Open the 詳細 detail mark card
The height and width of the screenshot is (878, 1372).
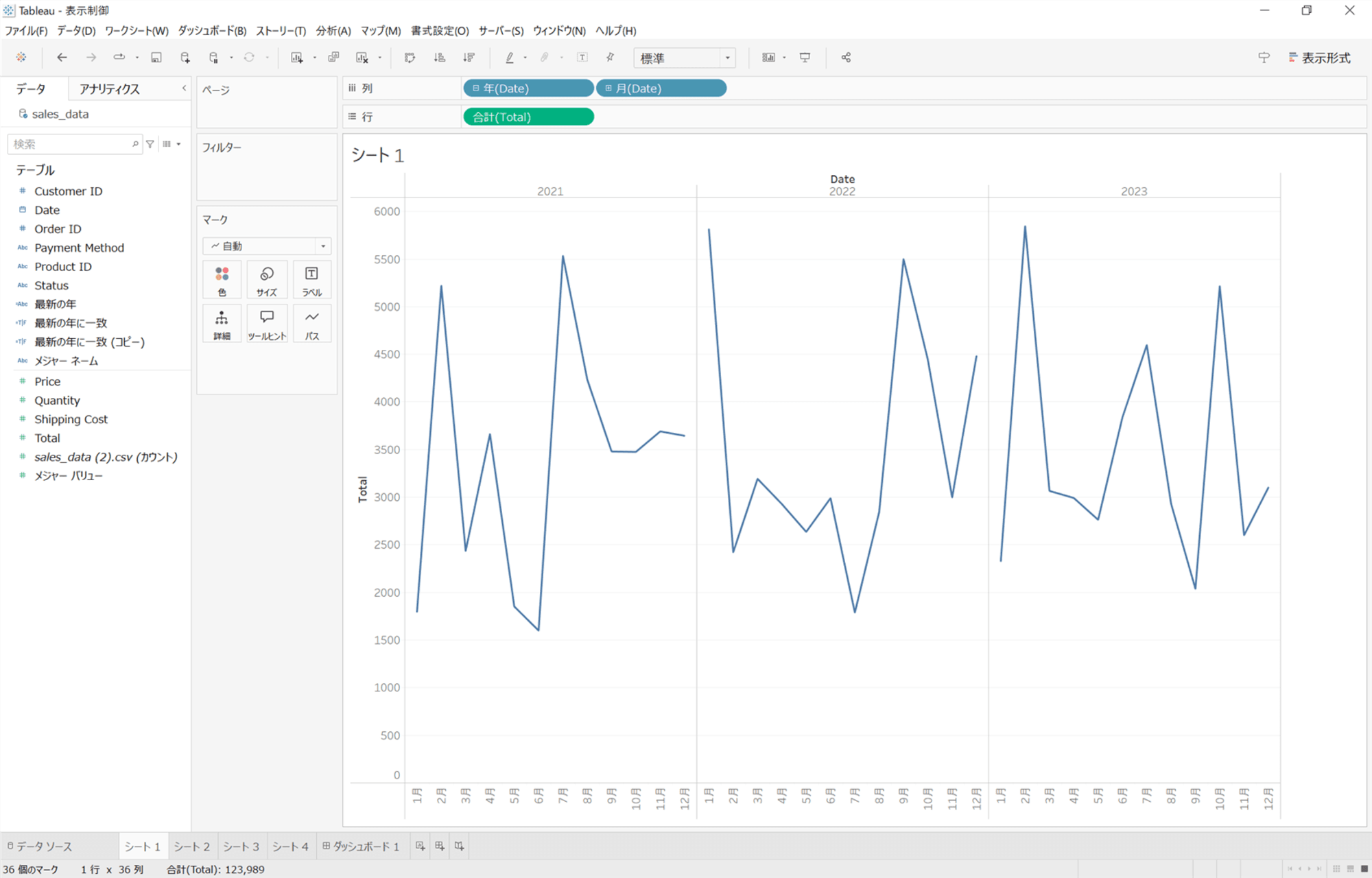click(222, 324)
